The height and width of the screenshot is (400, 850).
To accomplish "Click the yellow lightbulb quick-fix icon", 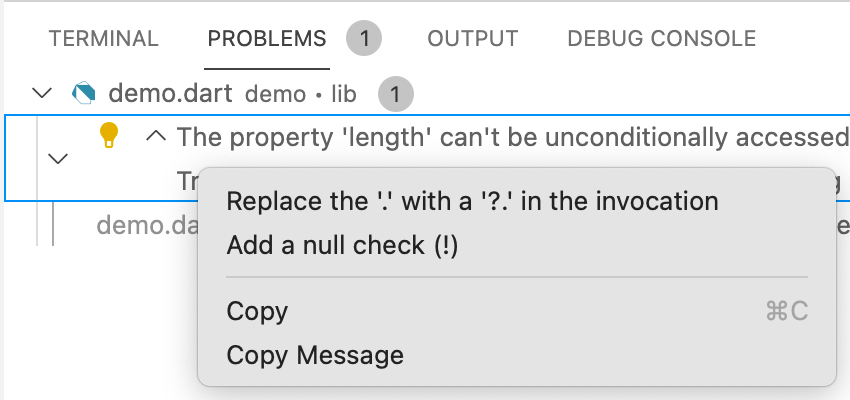I will [x=108, y=136].
